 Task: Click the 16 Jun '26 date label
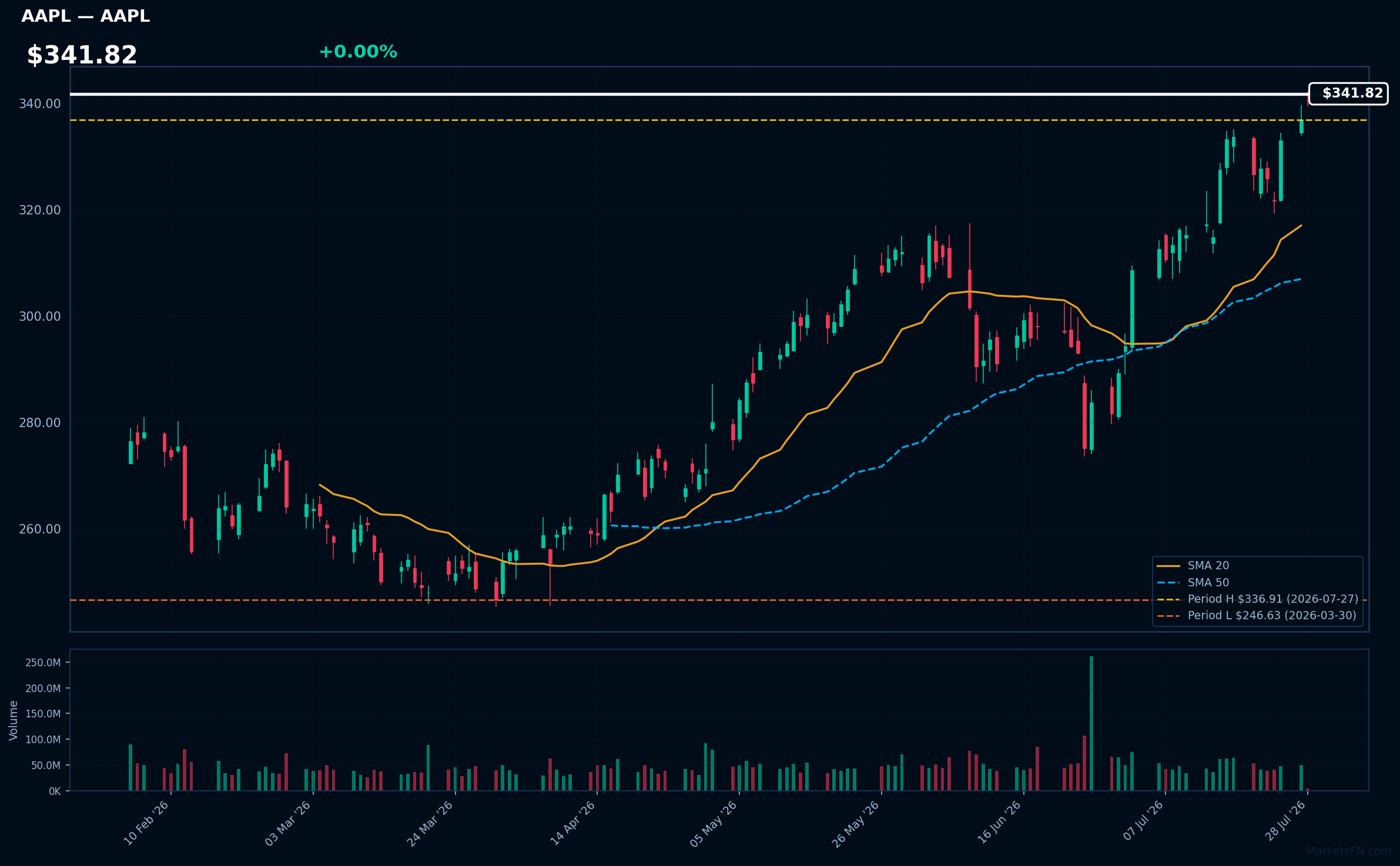999,823
